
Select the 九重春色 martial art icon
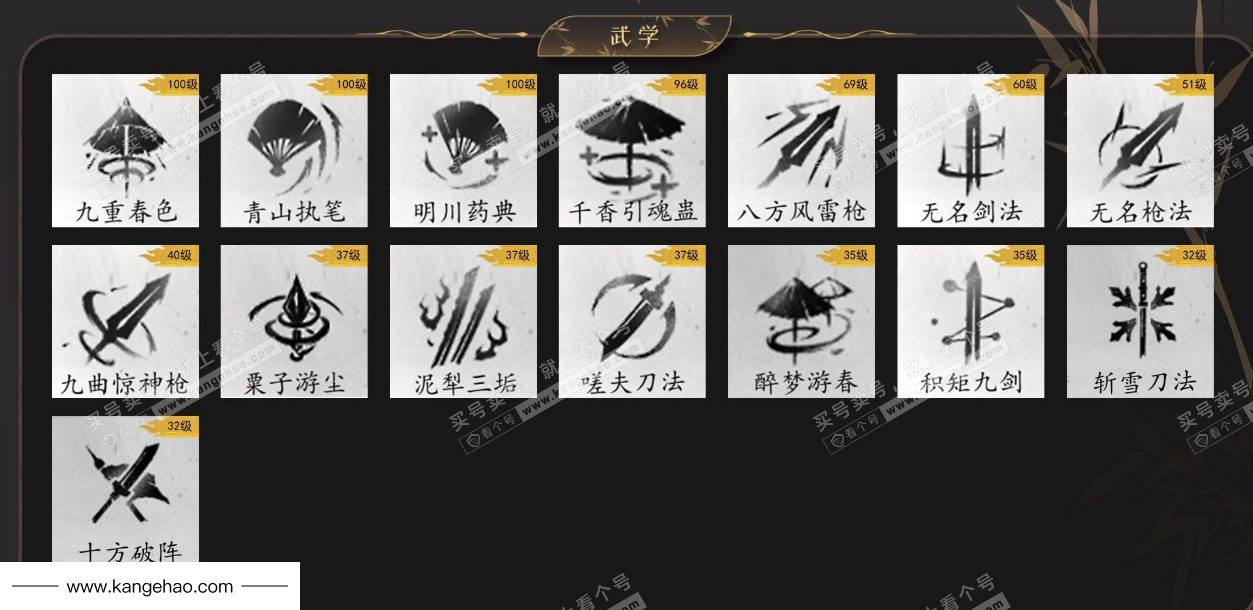click(x=125, y=151)
